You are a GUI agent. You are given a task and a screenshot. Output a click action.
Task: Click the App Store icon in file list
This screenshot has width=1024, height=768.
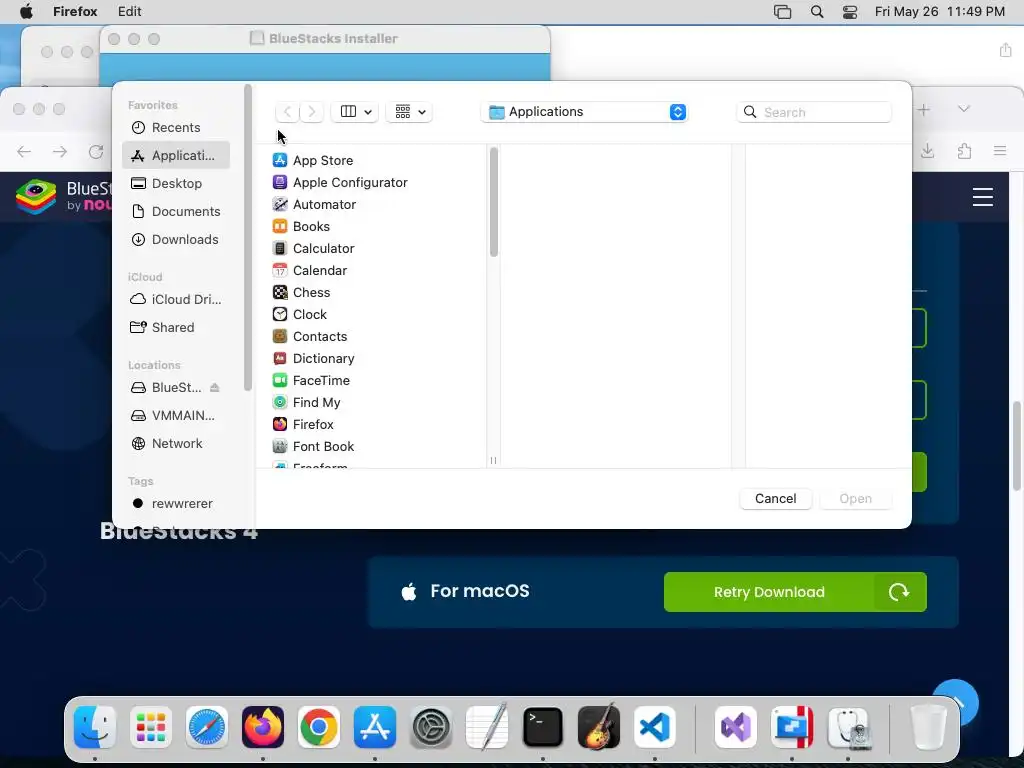(x=280, y=160)
